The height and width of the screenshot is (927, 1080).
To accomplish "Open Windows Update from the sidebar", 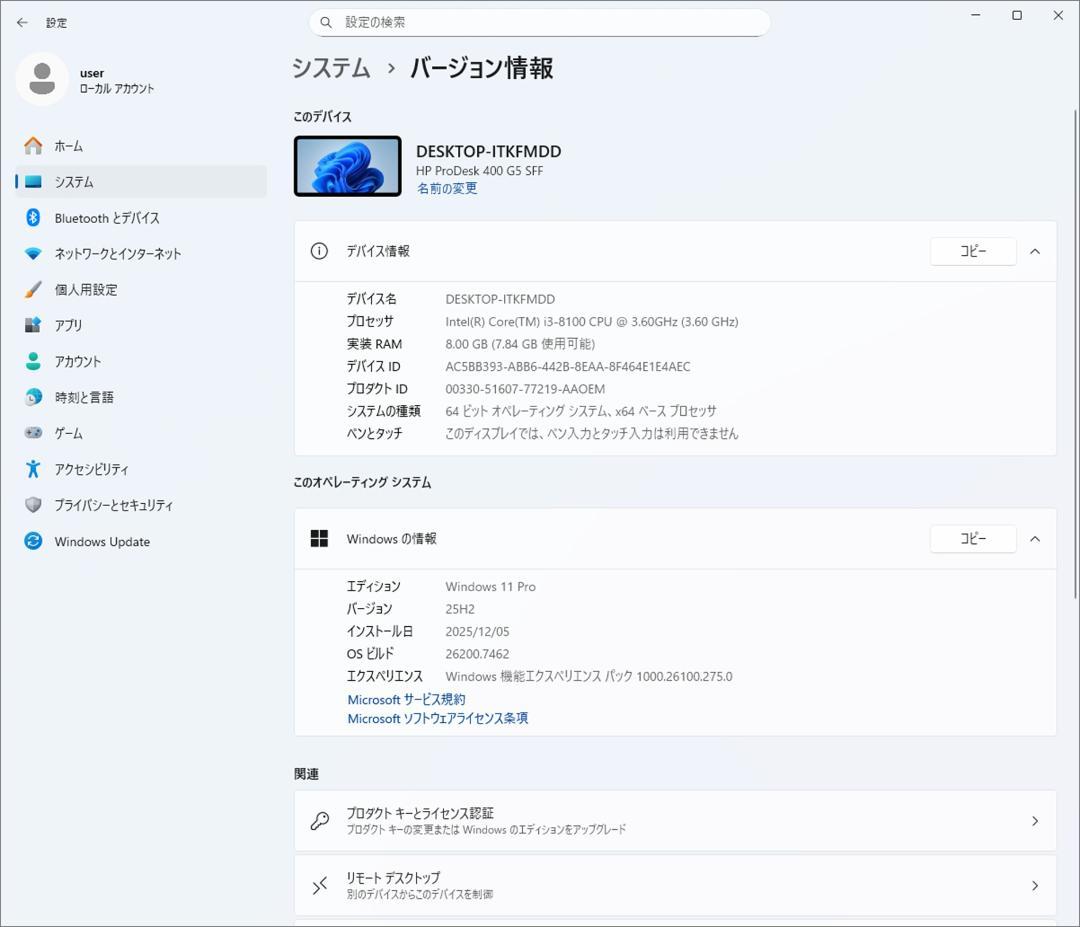I will point(101,541).
